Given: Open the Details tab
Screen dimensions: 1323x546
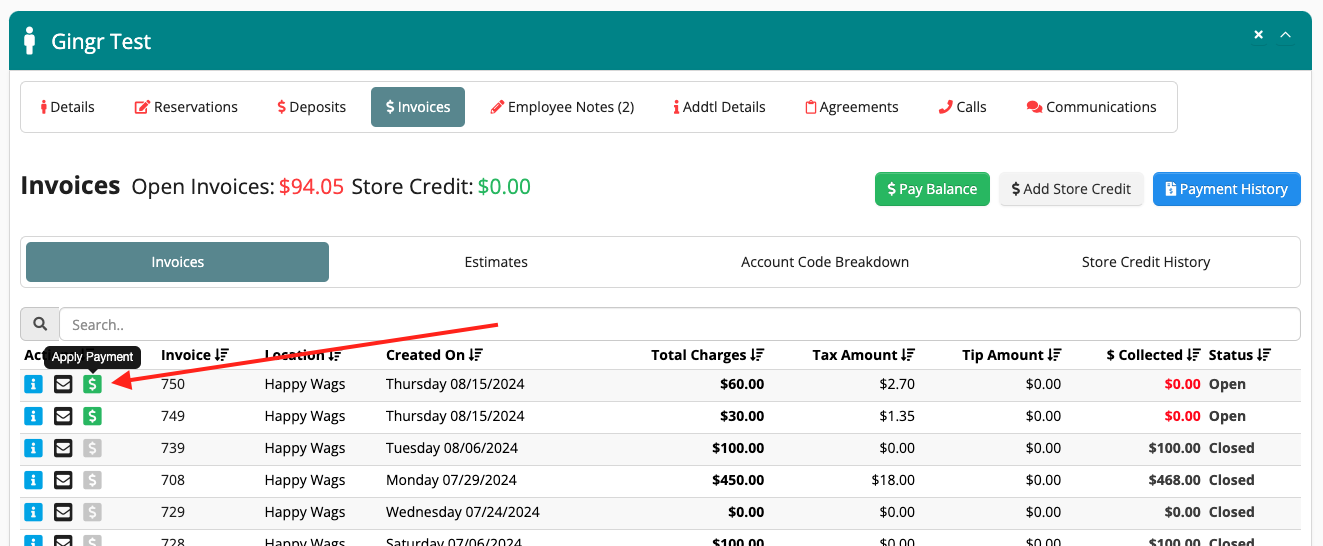Looking at the screenshot, I should [x=67, y=107].
